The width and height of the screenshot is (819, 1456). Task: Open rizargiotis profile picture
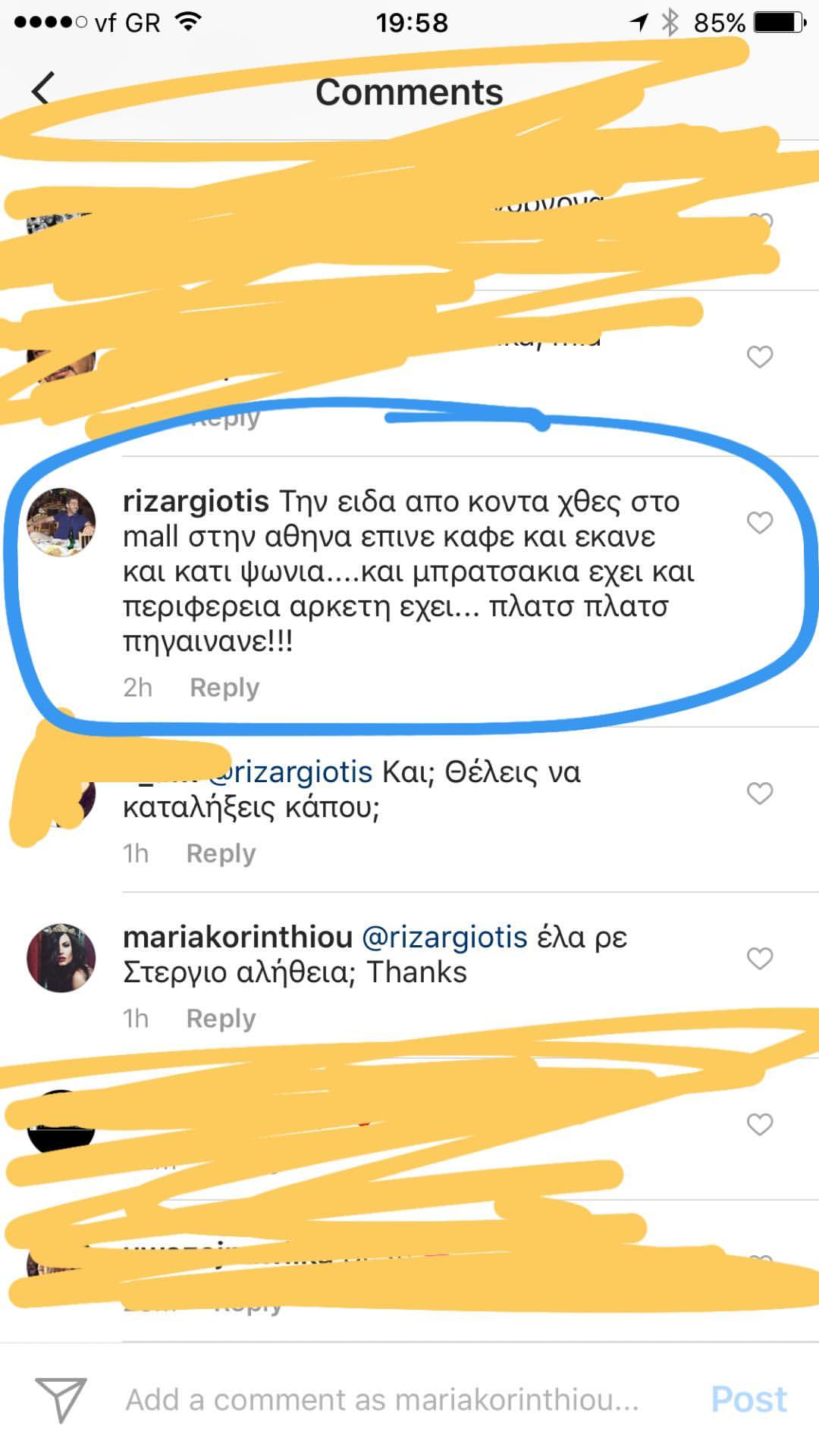(x=61, y=522)
